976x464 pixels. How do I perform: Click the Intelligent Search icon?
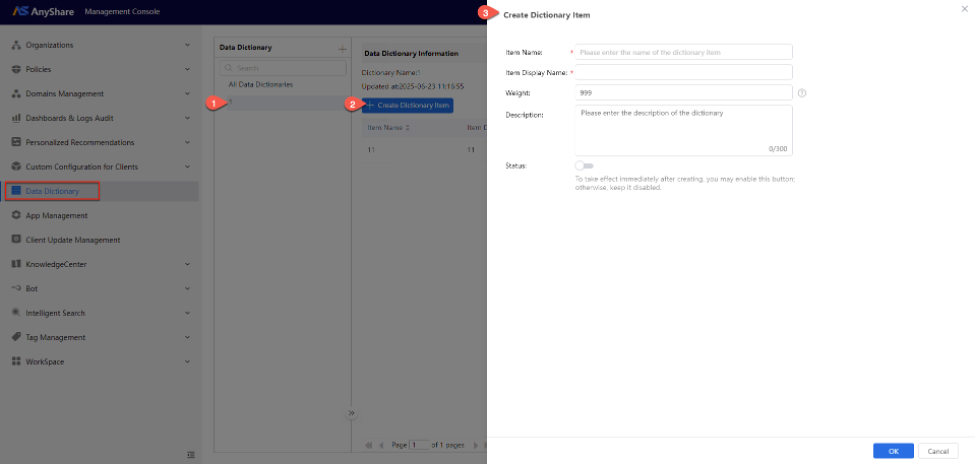point(17,313)
